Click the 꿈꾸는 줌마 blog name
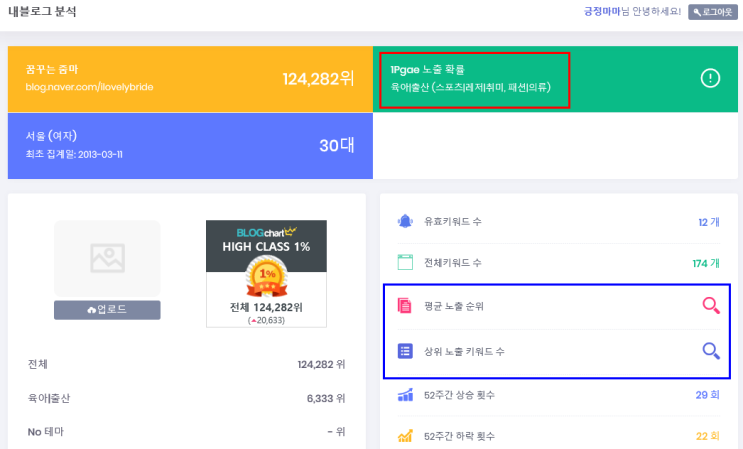 click(52, 70)
